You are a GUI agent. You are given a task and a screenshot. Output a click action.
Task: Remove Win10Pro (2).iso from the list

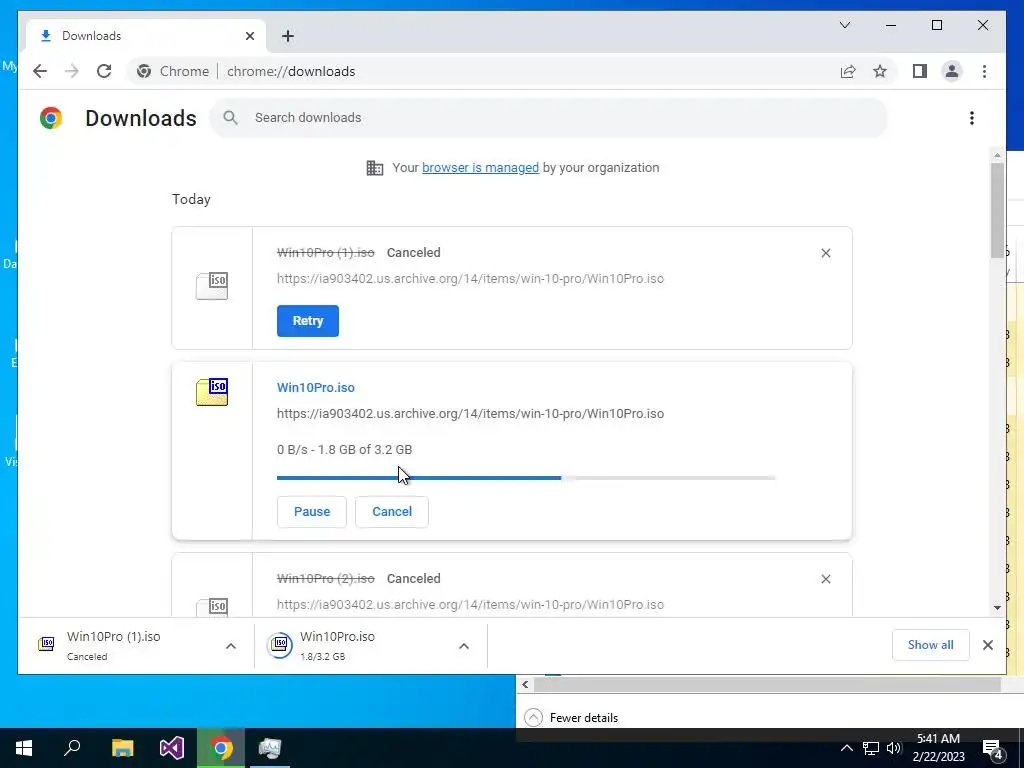click(825, 579)
